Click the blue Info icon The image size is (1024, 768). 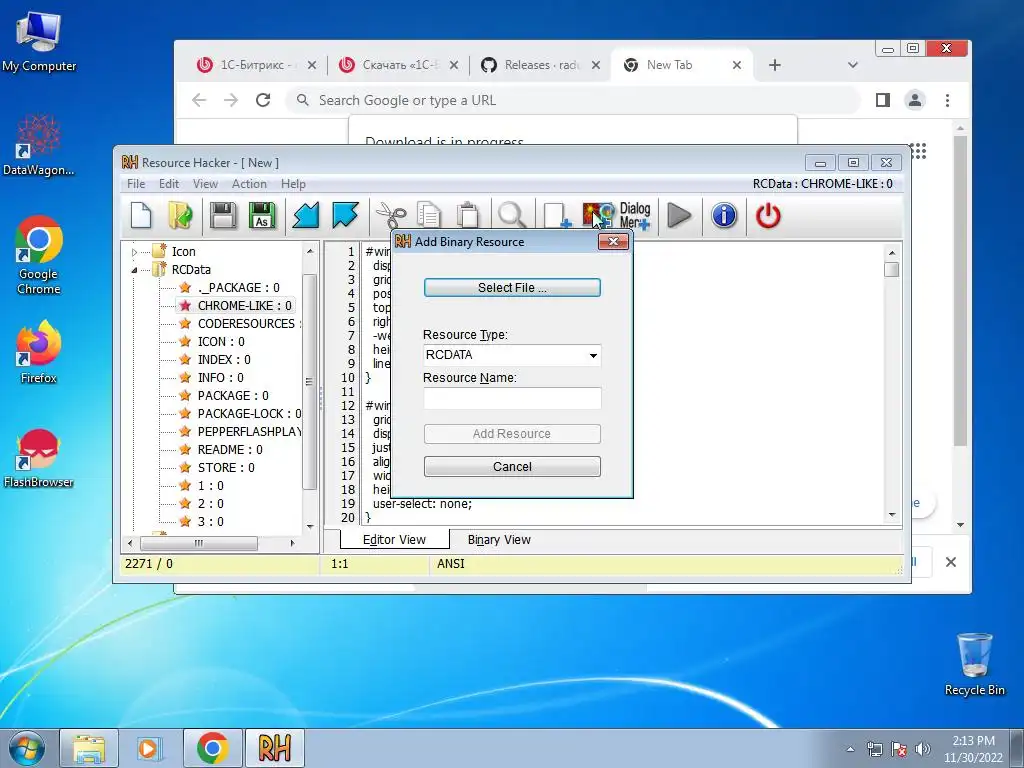coord(724,216)
